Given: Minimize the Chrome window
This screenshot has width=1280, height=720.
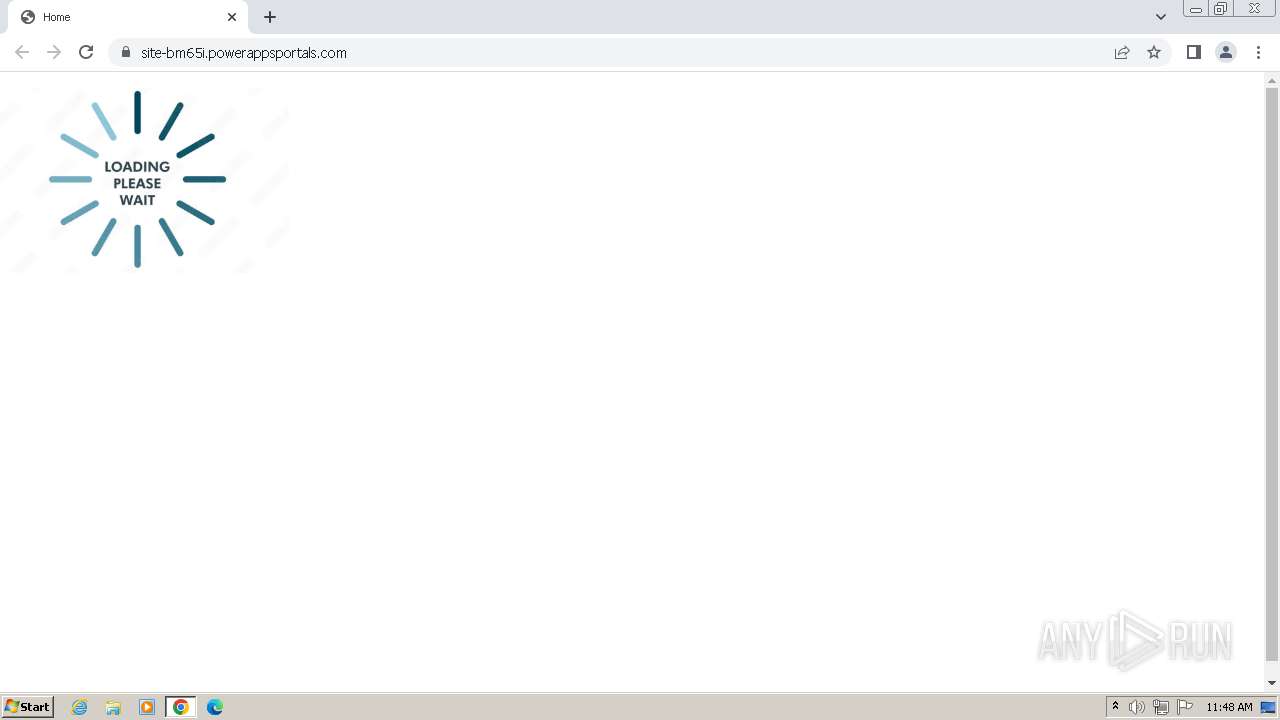Looking at the screenshot, I should [1196, 9].
